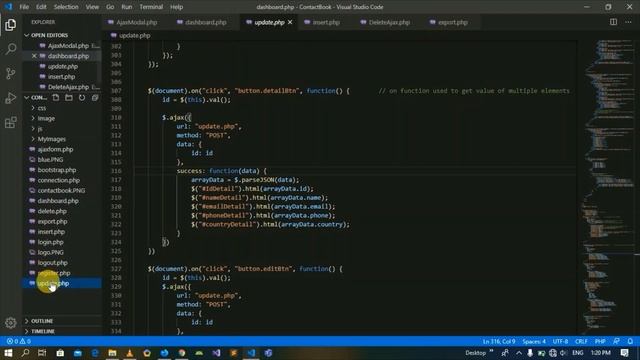This screenshot has height=360, width=640.
Task: Click the 1:20 PM taskbar clock
Action: [600, 353]
